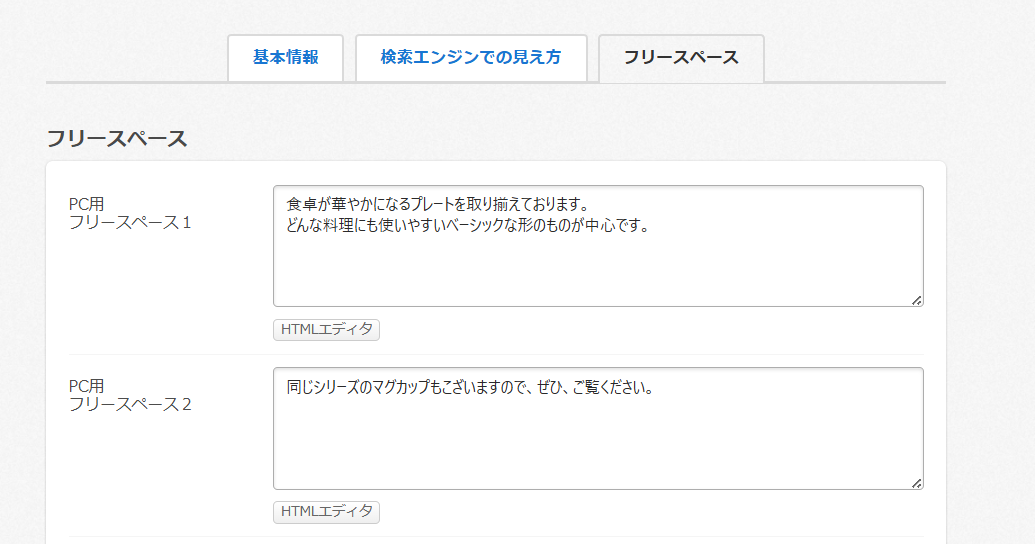This screenshot has width=1035, height=544.
Task: Click HTMLエディタ button under フリースペース1
Action: 326,329
